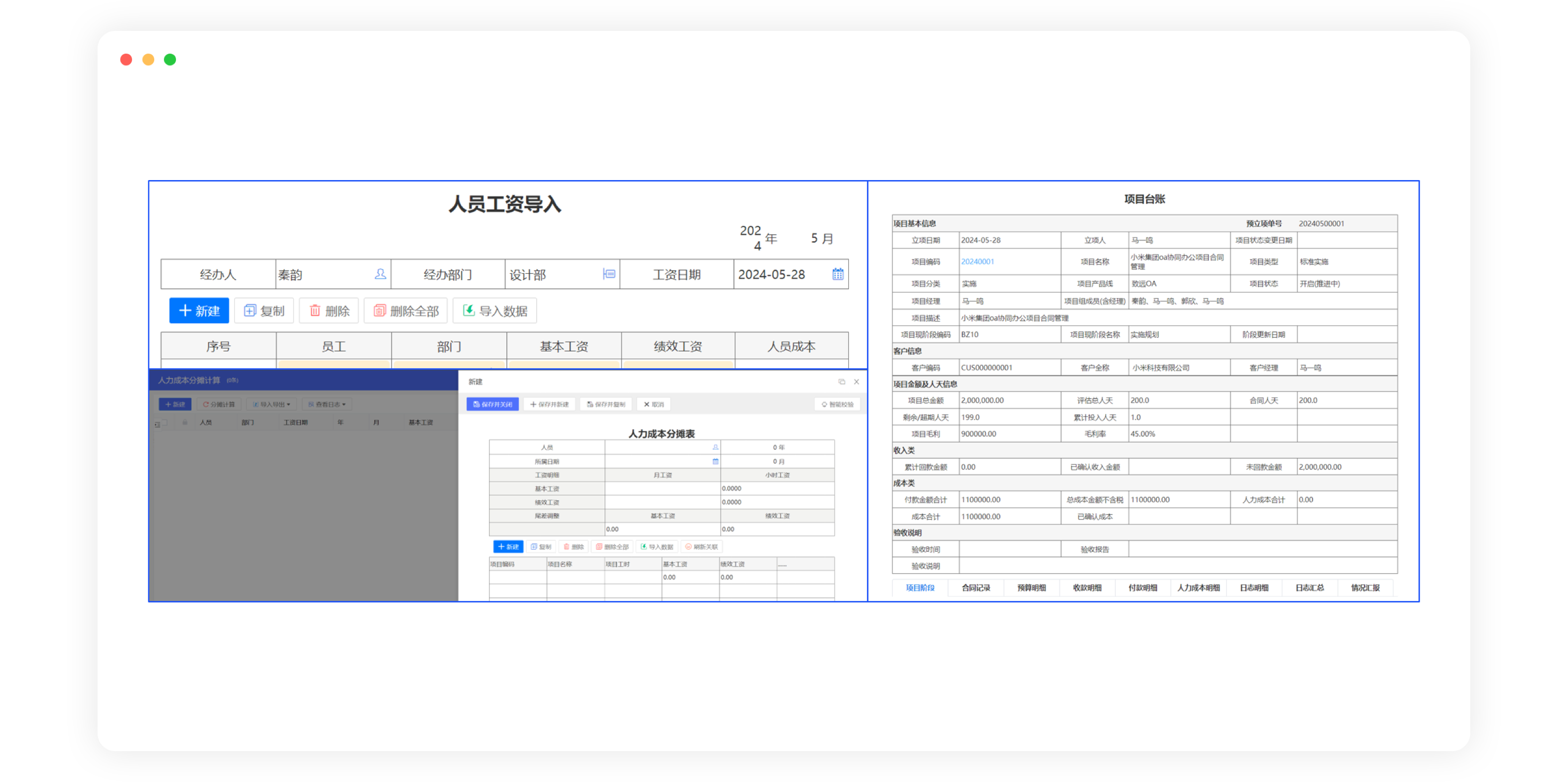Viewport: 1568px width, 782px height.
Task: Open the department picker icon beside 设计部
Action: [x=608, y=275]
